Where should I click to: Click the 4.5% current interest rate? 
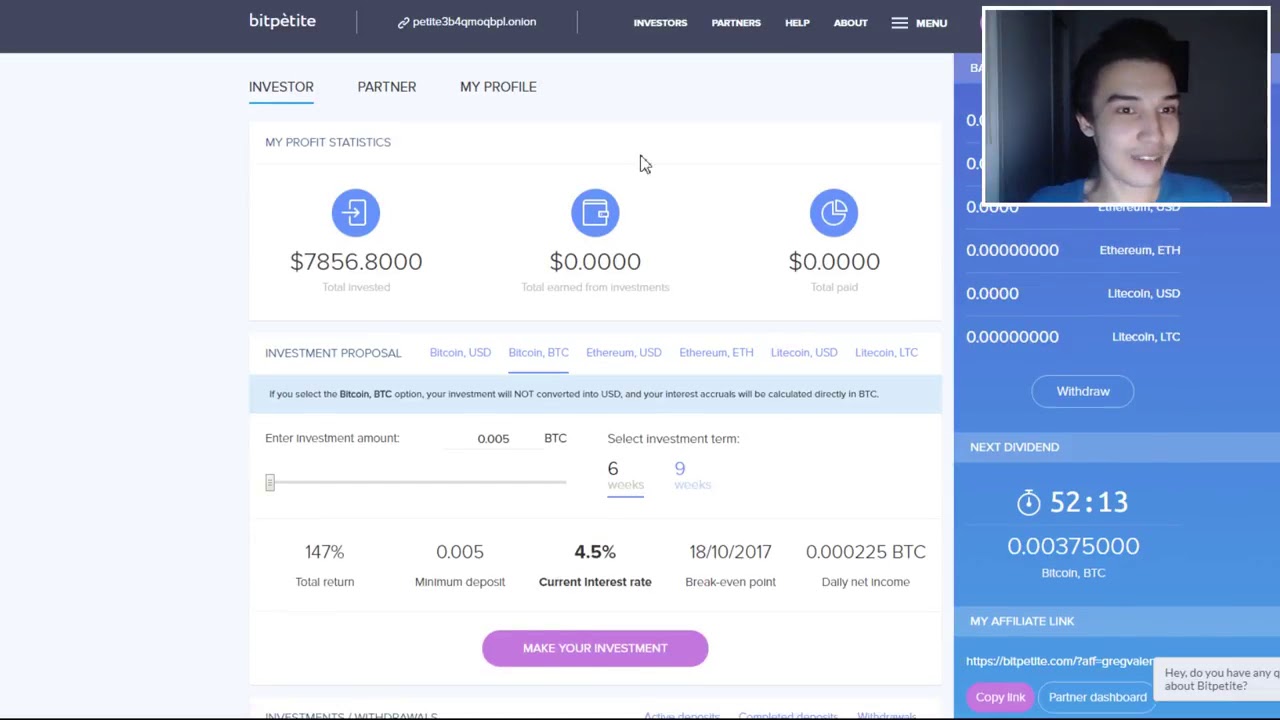coord(595,552)
